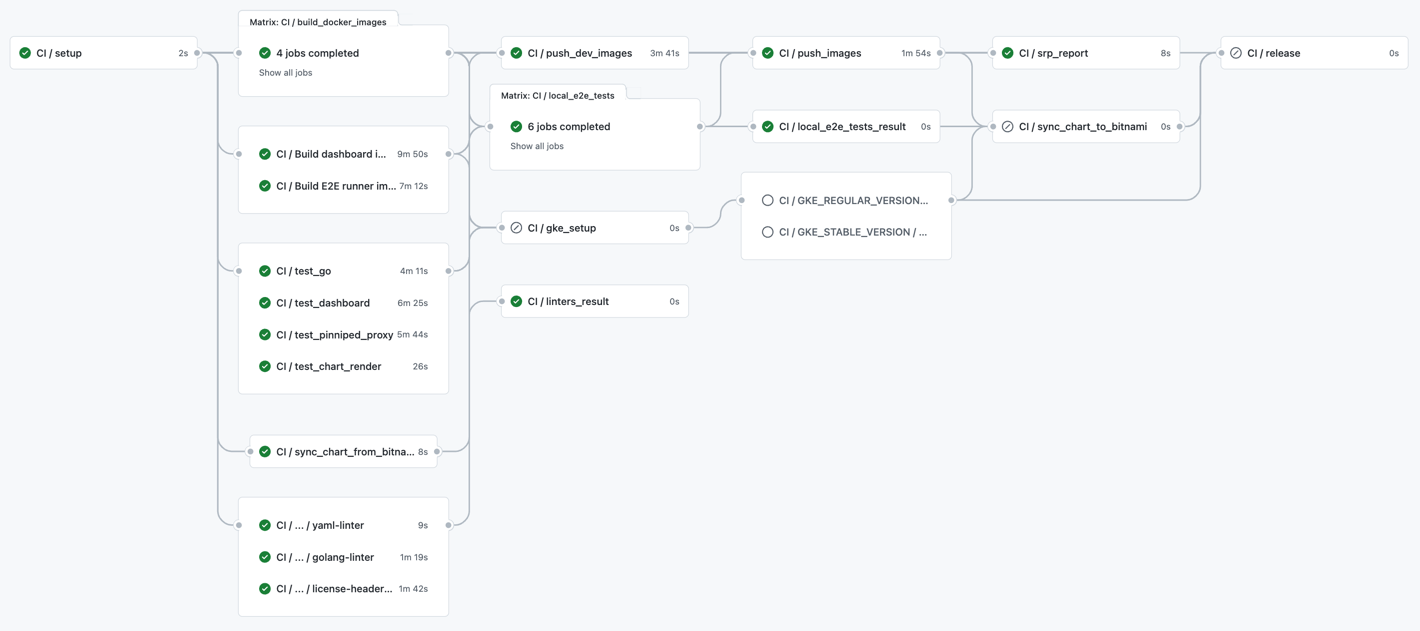Click the success check icon next to test_go
1420x631 pixels.
pos(264,270)
